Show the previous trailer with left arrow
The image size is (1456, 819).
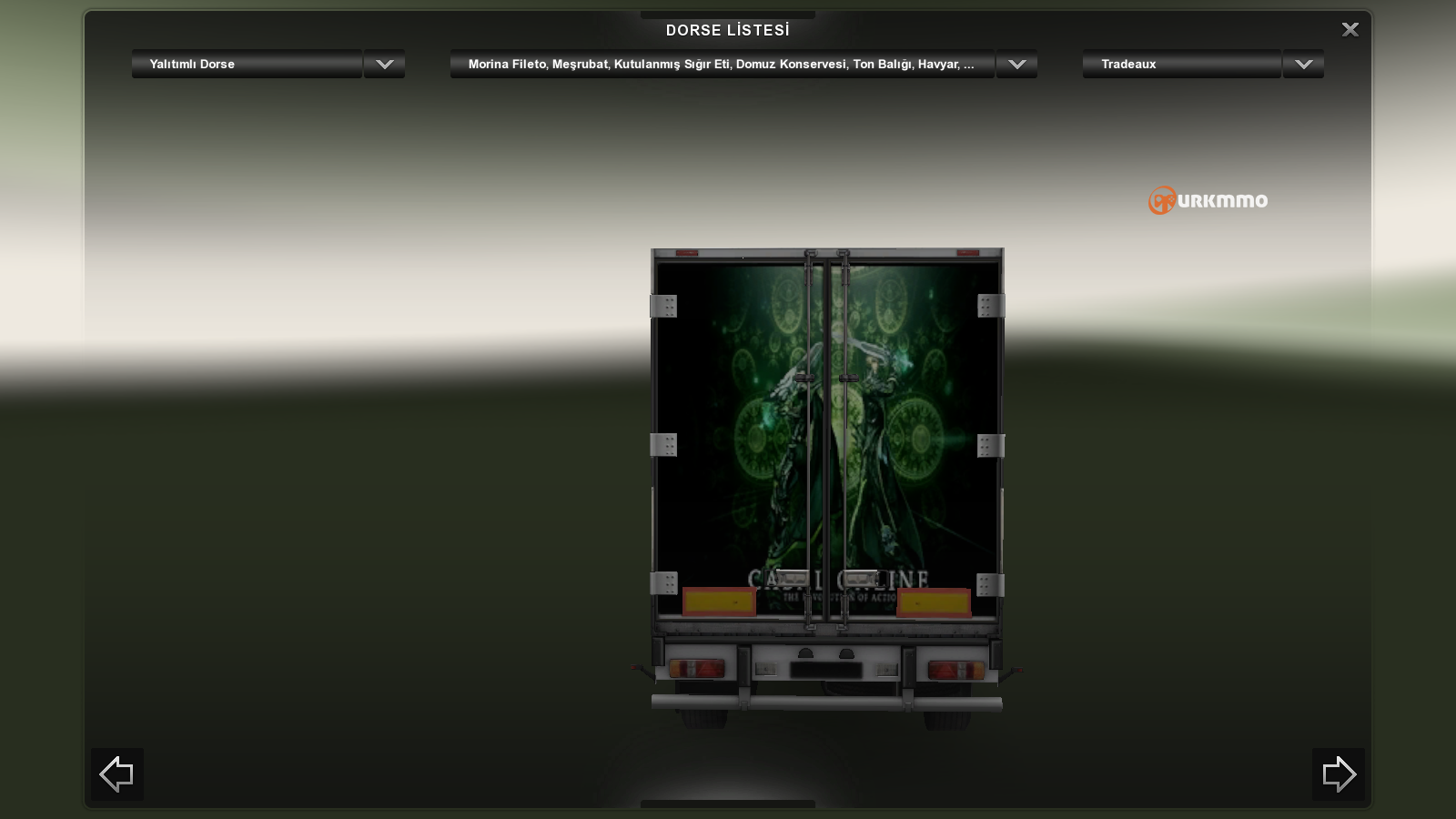117,774
